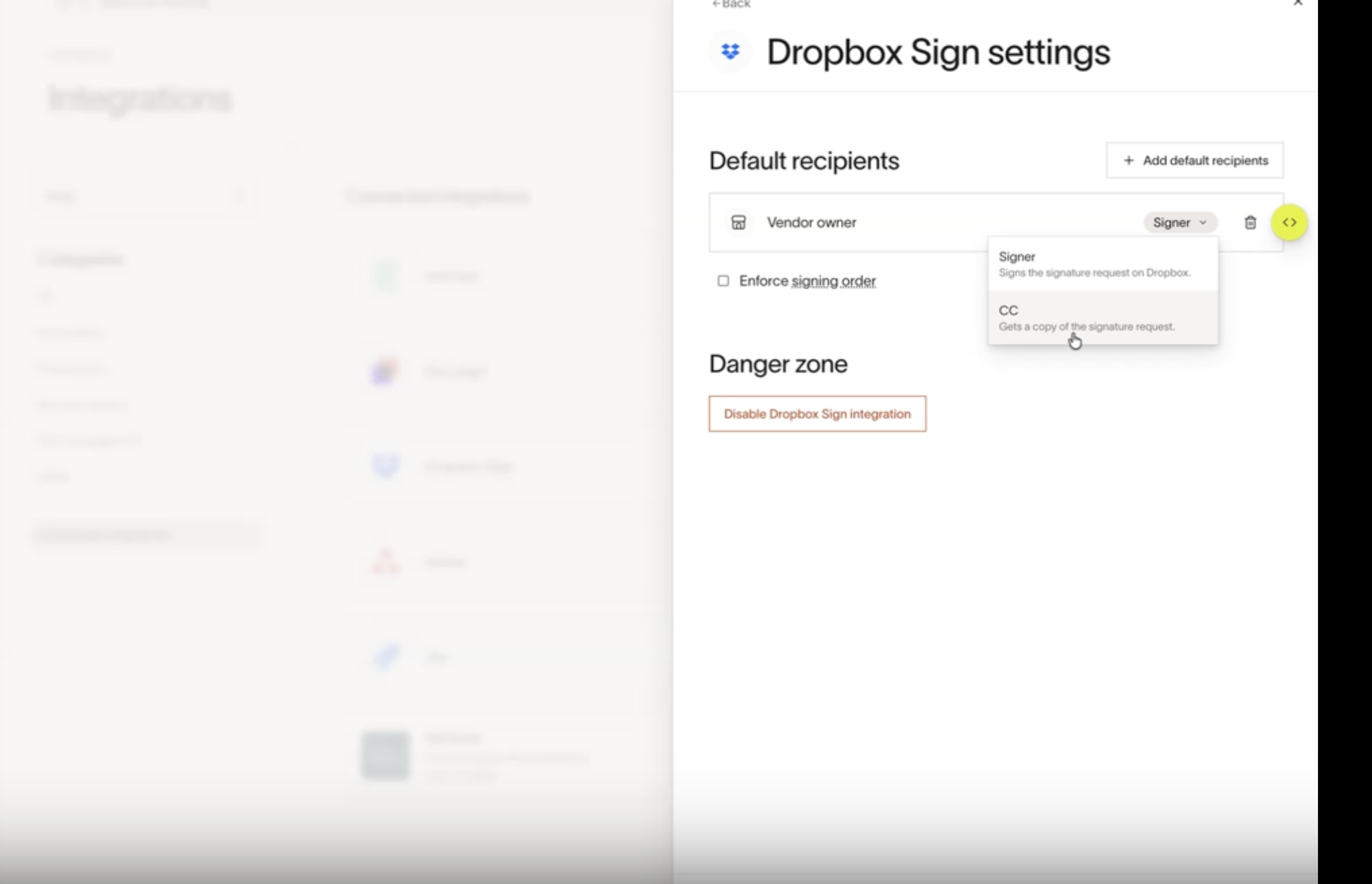Click the Dropbox Sign settings title
Image resolution: width=1372 pixels, height=884 pixels.
(x=938, y=52)
